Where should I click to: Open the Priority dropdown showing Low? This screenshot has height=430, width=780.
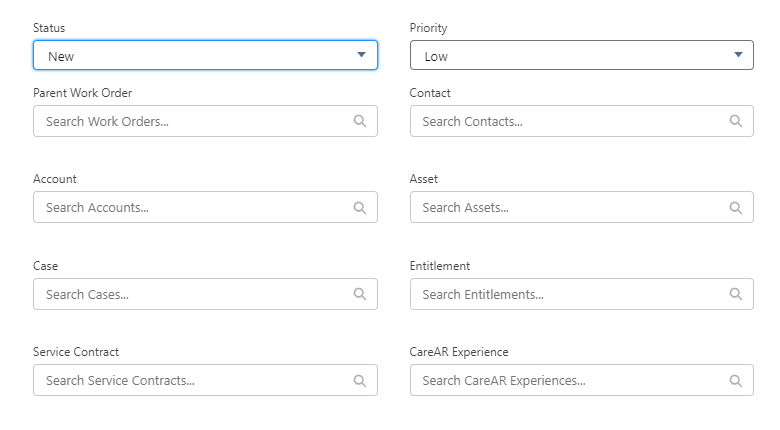582,55
